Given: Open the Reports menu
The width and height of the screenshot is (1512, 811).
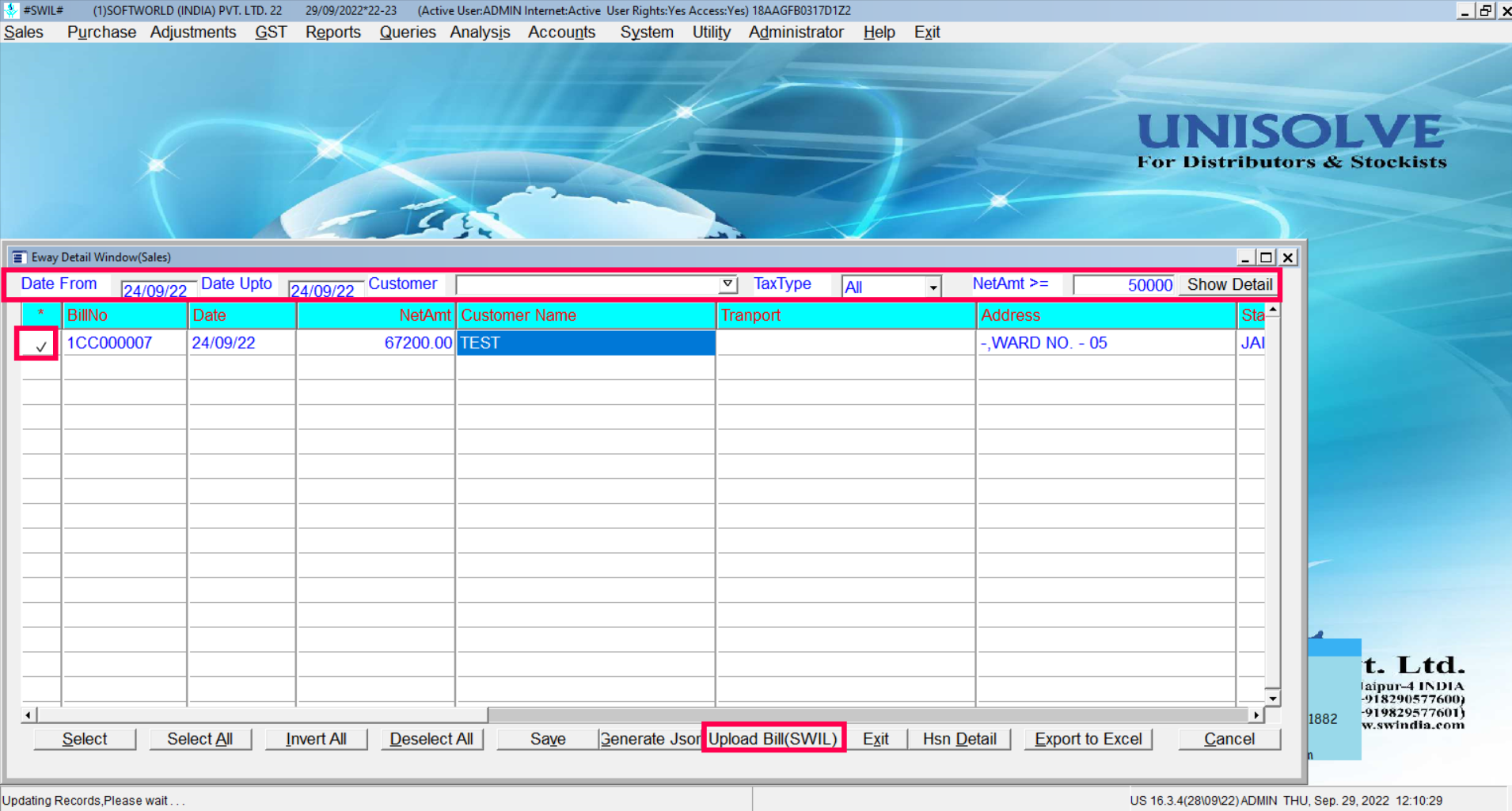Looking at the screenshot, I should 333,32.
